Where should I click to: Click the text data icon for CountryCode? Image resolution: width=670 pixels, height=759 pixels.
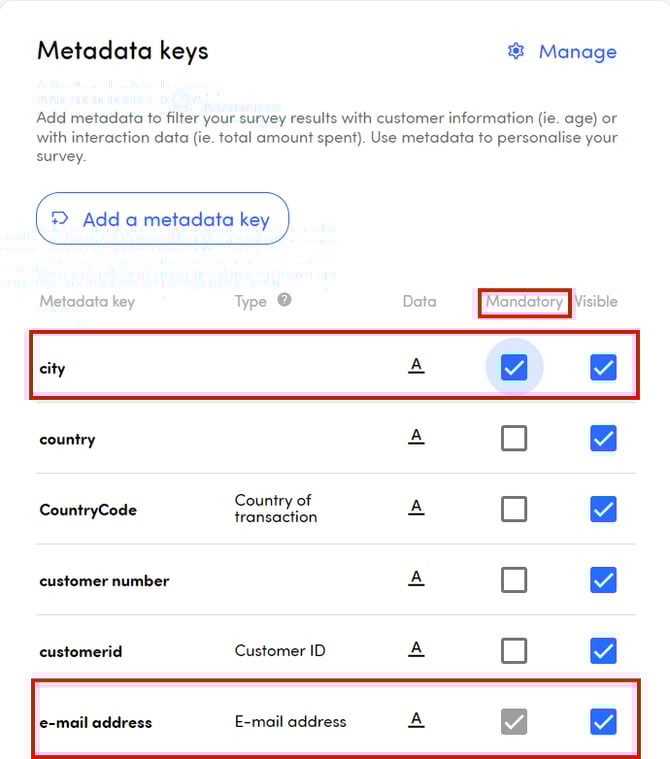pos(417,508)
